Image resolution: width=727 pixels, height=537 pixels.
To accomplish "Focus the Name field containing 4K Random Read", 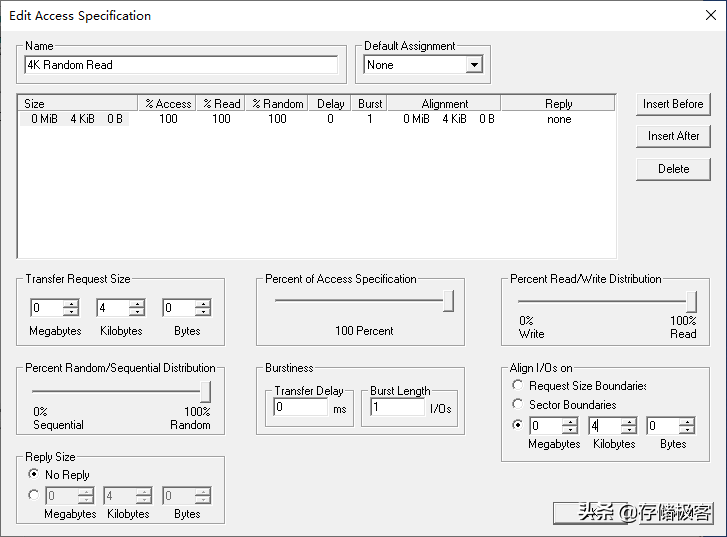I will [181, 65].
